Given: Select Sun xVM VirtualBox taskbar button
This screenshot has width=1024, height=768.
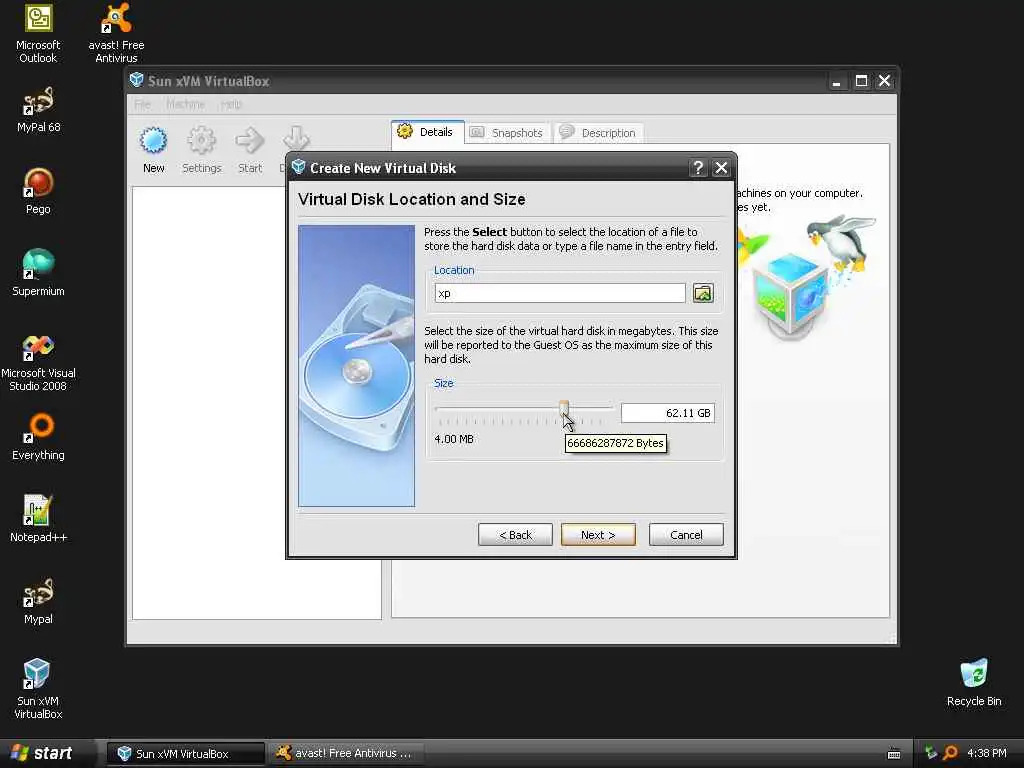Looking at the screenshot, I should tap(187, 754).
